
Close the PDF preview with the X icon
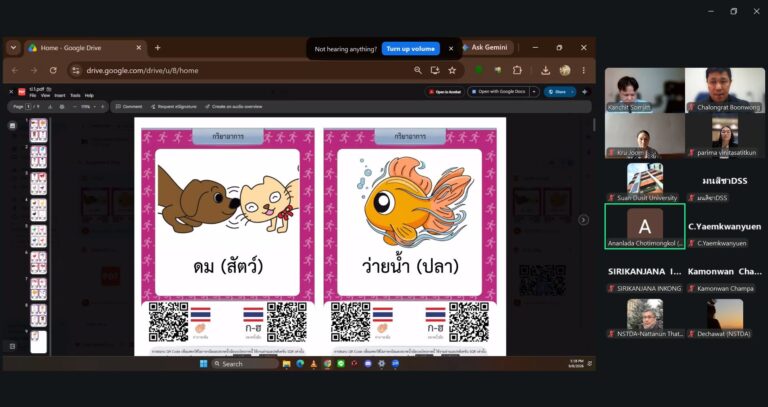pyautogui.click(x=11, y=92)
